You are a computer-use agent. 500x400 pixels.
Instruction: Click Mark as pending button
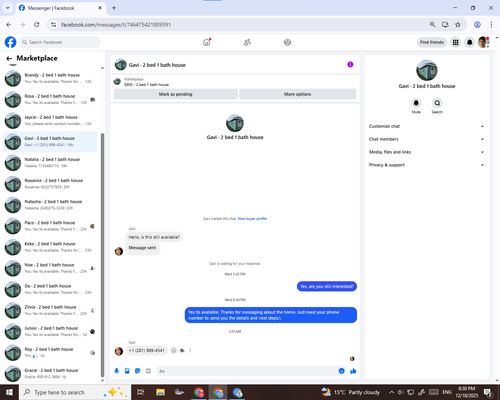(176, 94)
